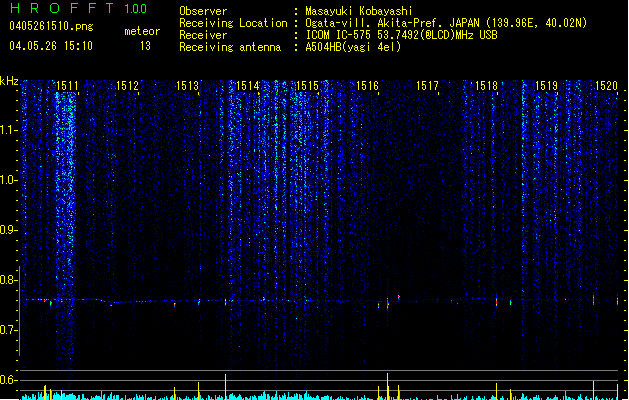Viewport: 629px width, 400px height.
Task: Click the 1512 time marker
Action: (127, 85)
